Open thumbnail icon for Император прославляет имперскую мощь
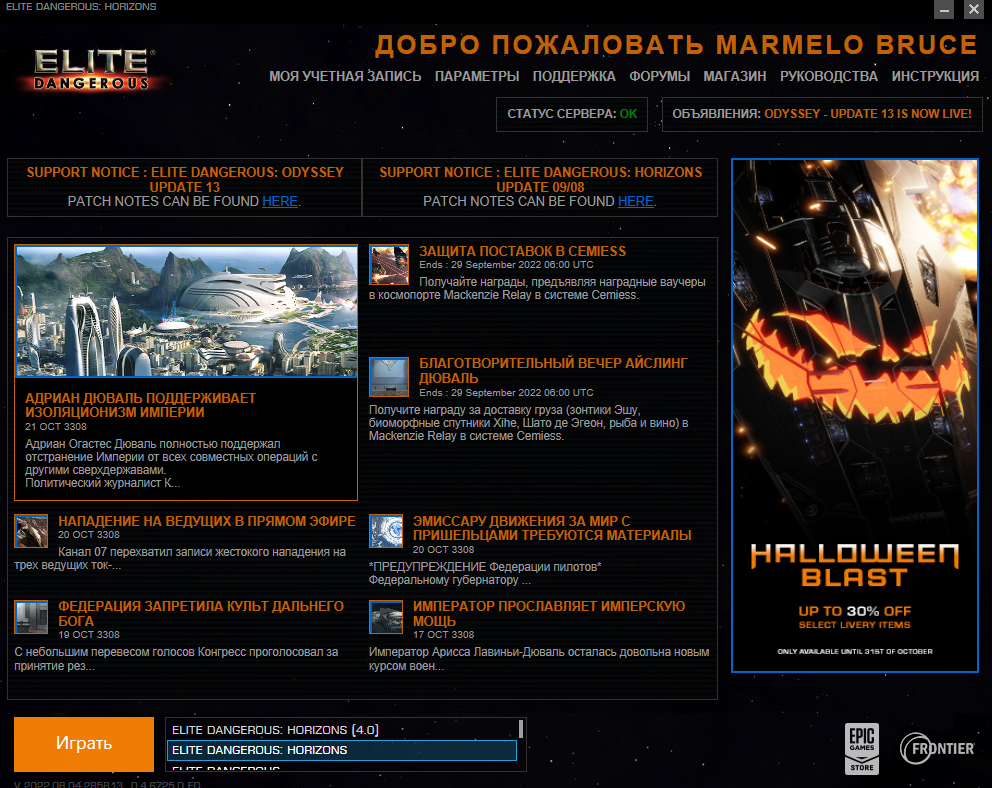This screenshot has width=992, height=788. click(x=386, y=617)
